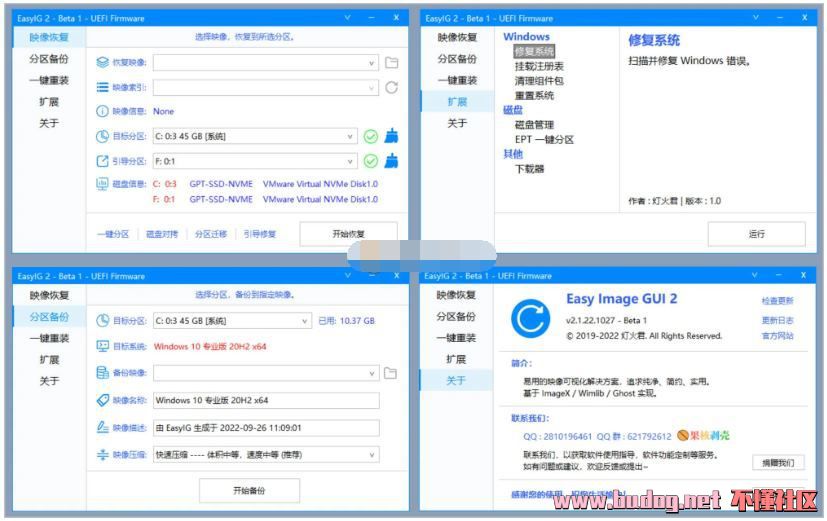Click the 检查更新 link
Viewport: 827px width, 521px height.
point(777,301)
